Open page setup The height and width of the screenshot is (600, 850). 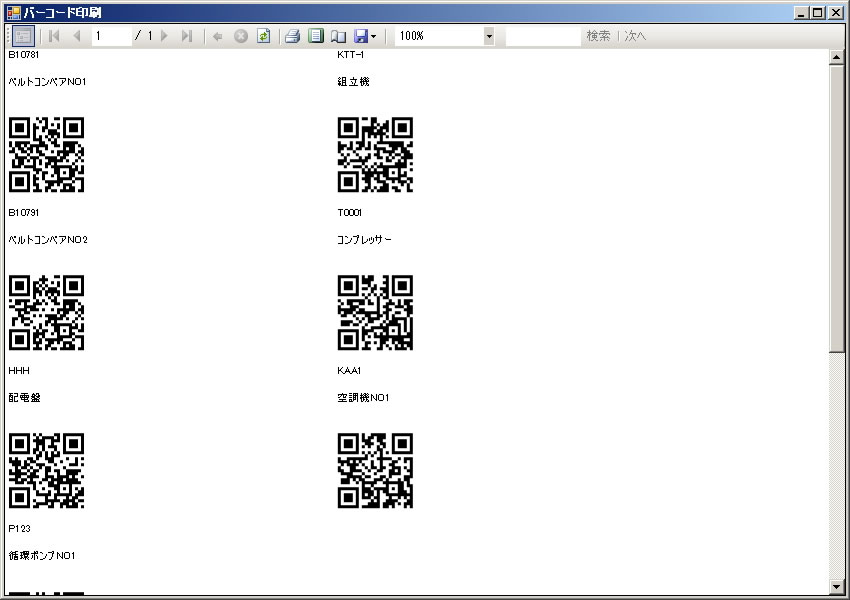pos(338,36)
